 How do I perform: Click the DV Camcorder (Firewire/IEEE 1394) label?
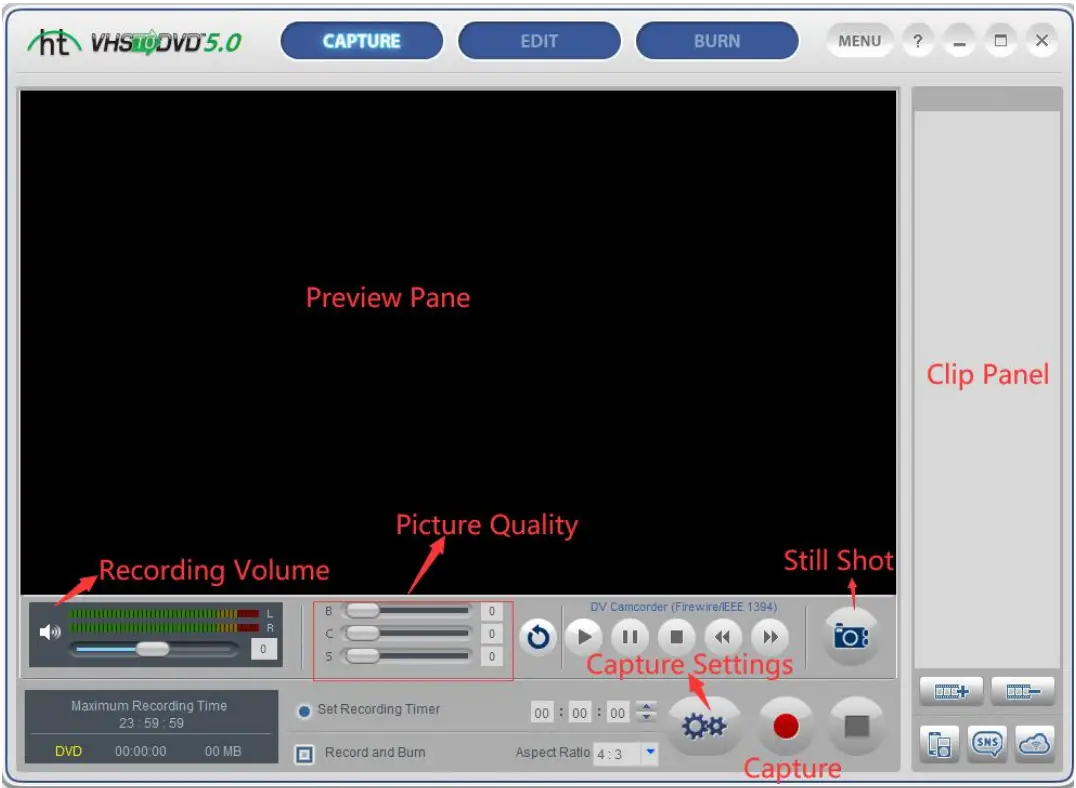(683, 607)
